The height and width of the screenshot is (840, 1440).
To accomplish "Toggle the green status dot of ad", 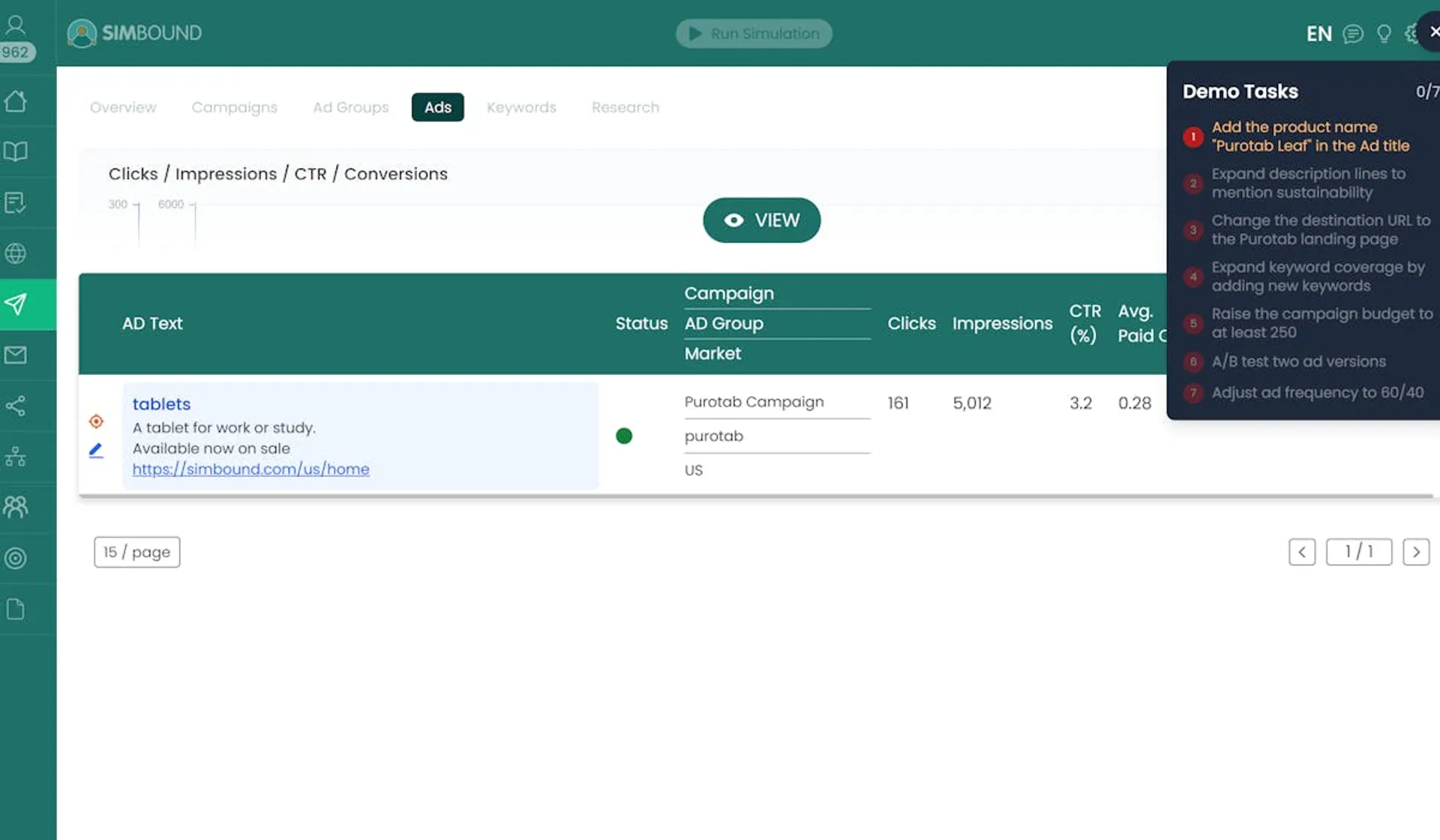I will click(624, 436).
